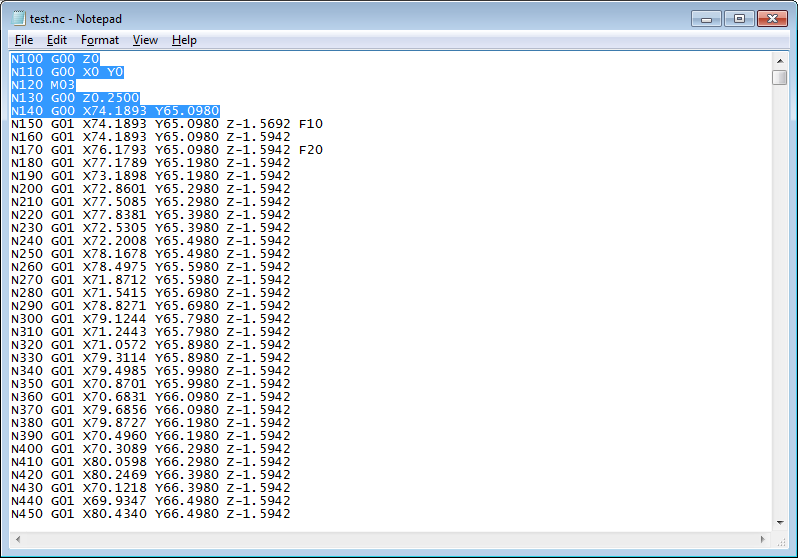The image size is (798, 558).
Task: Click X77.1789 on line N180
Action: pos(115,162)
